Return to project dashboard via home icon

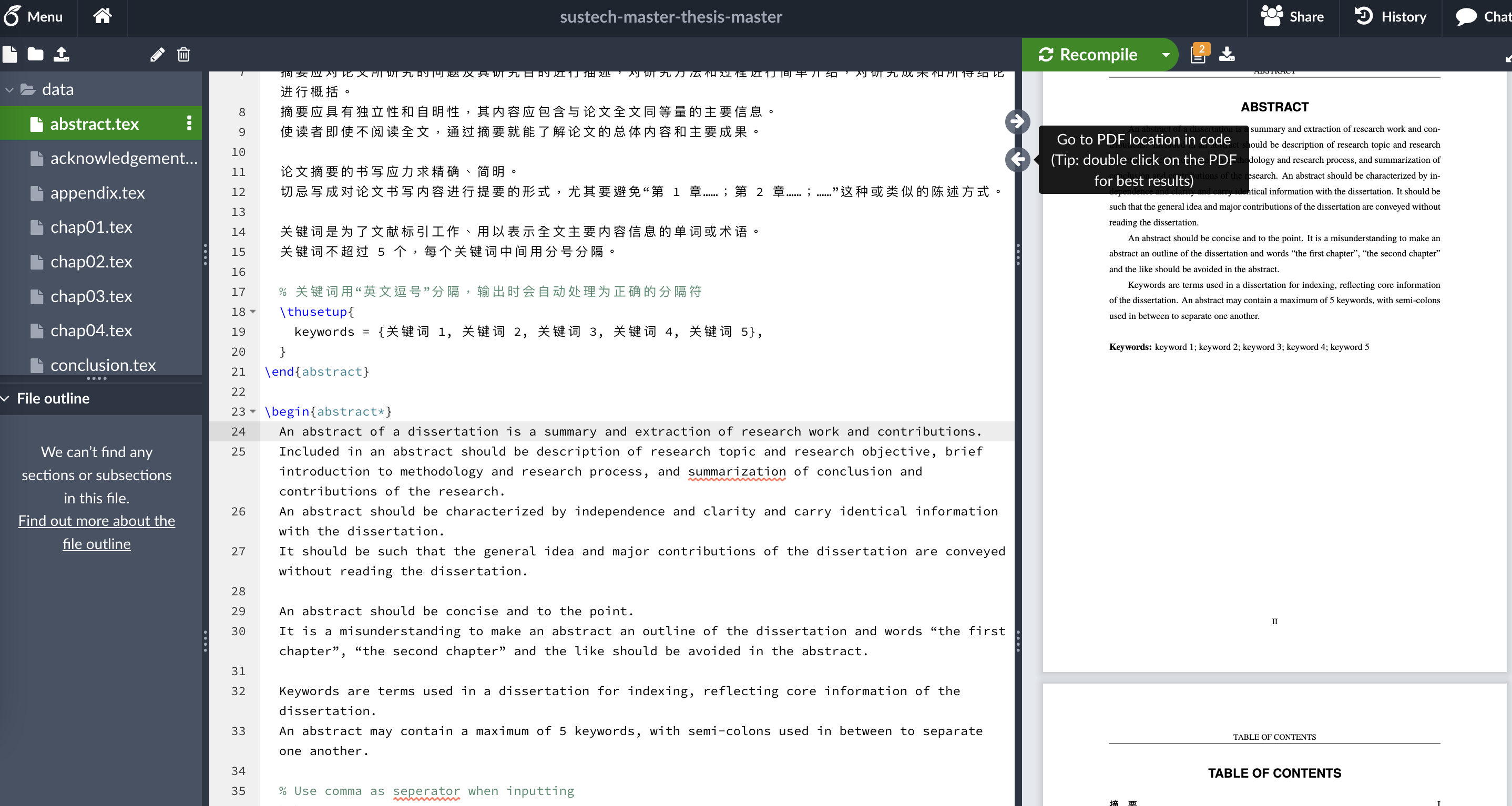(102, 16)
